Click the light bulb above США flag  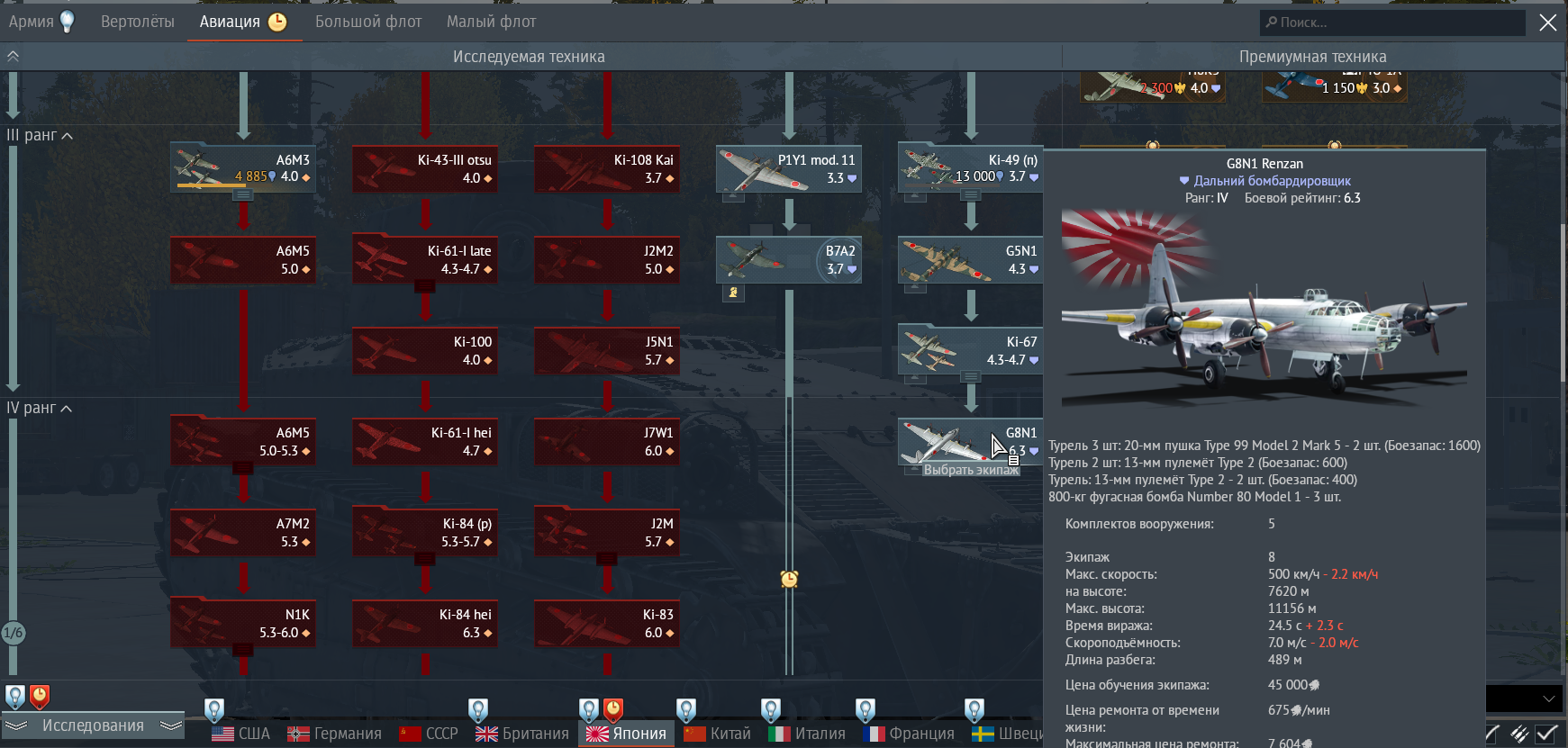tap(213, 710)
